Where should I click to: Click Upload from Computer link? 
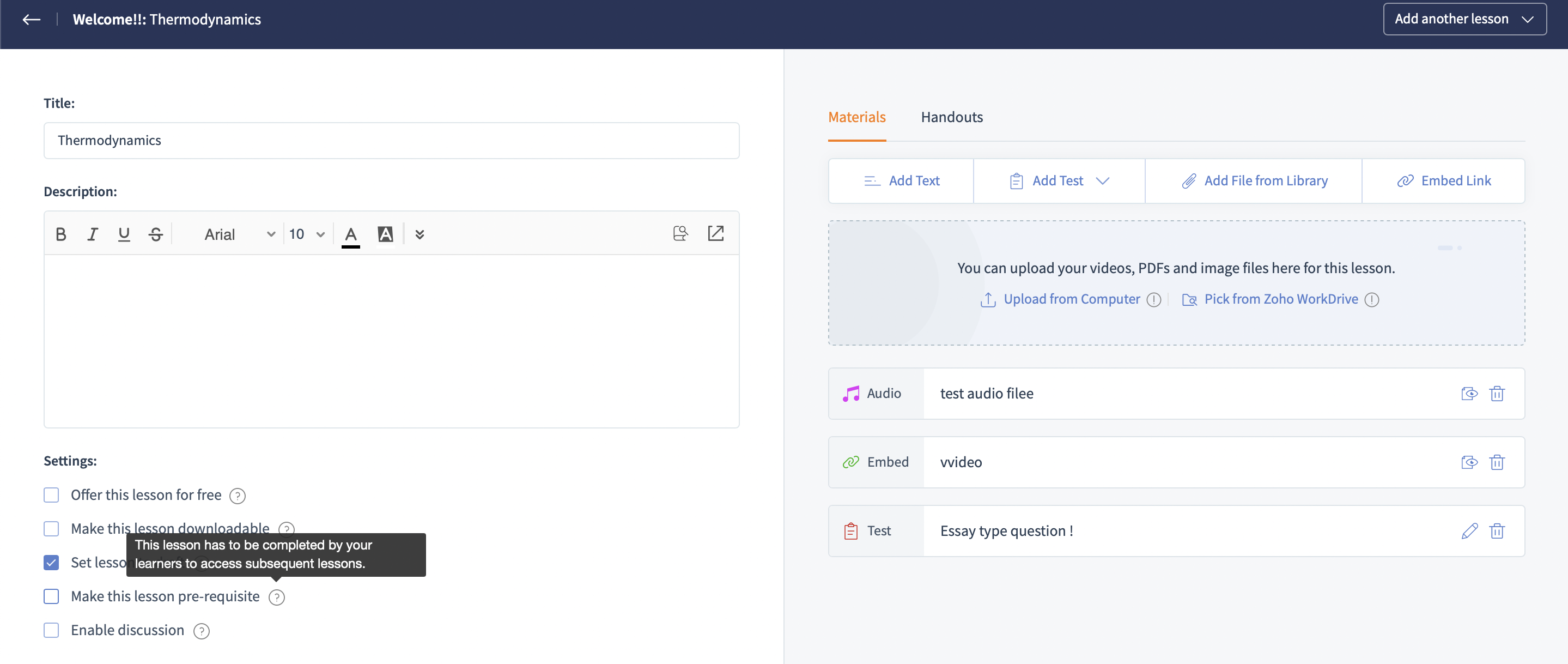click(1071, 299)
